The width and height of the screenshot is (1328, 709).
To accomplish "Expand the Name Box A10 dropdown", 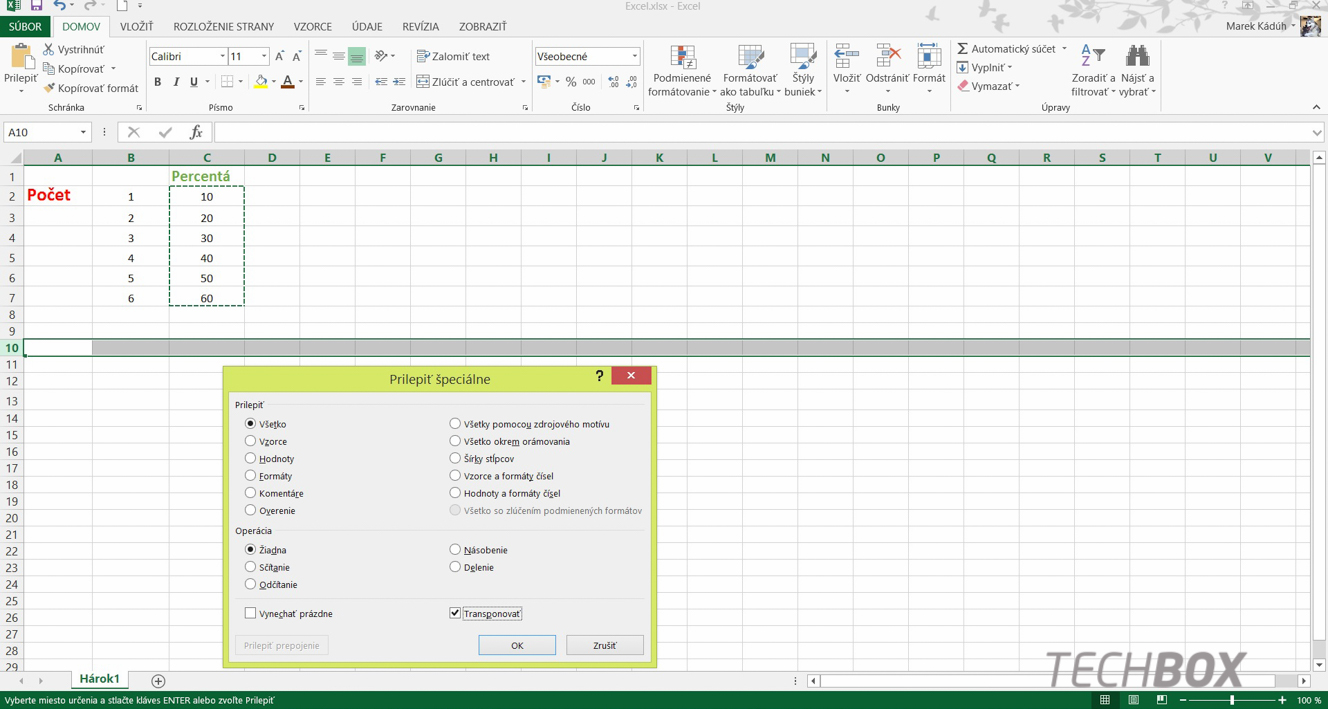I will (x=83, y=132).
